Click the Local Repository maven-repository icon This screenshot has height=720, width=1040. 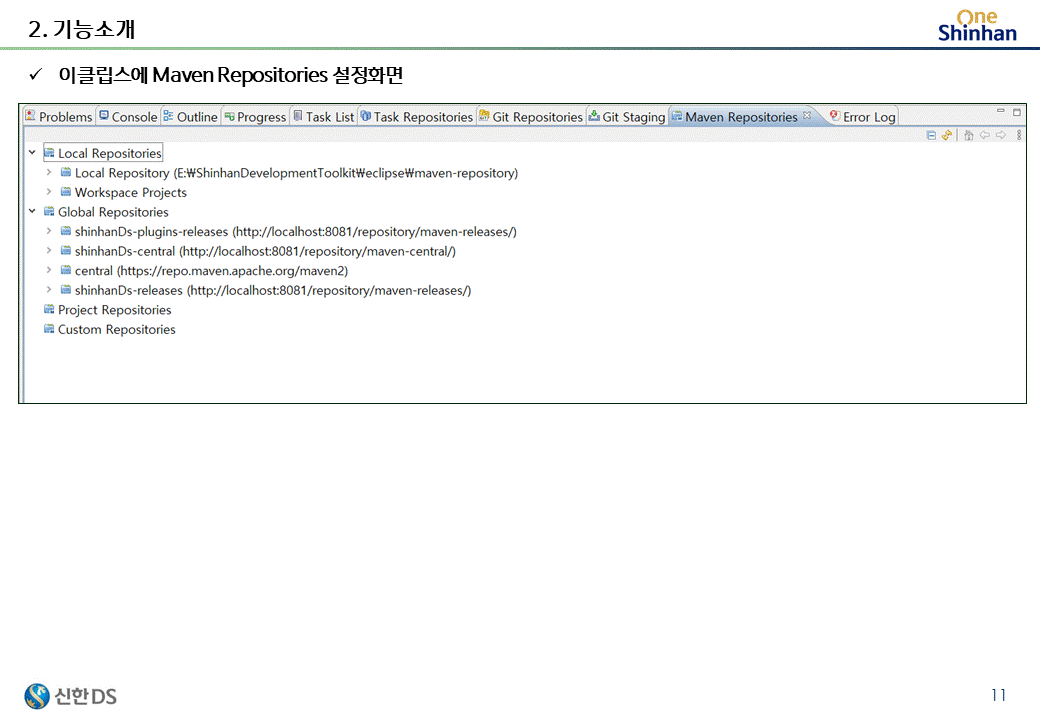pos(66,172)
